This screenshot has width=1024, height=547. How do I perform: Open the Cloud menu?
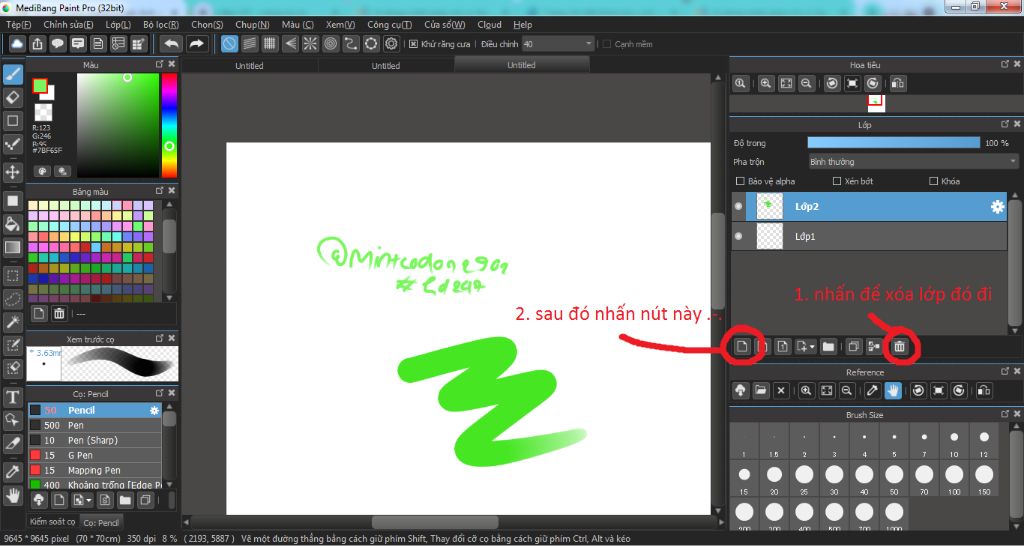point(489,25)
